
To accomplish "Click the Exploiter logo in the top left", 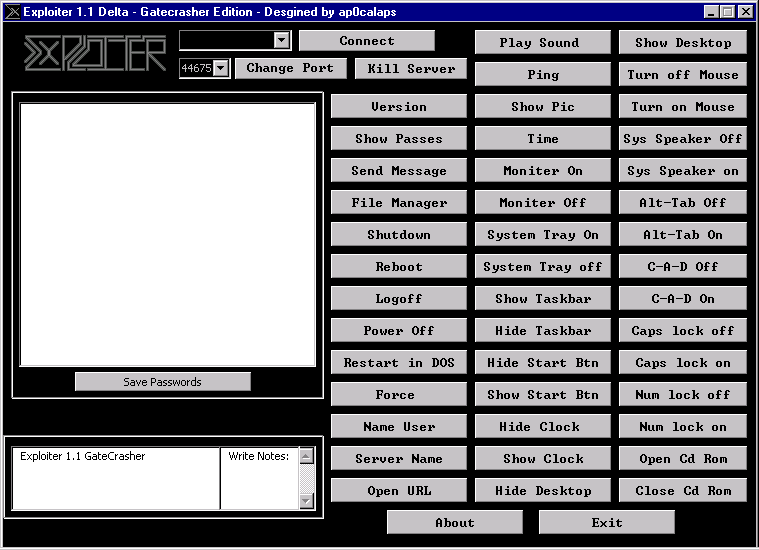I will click(x=95, y=55).
